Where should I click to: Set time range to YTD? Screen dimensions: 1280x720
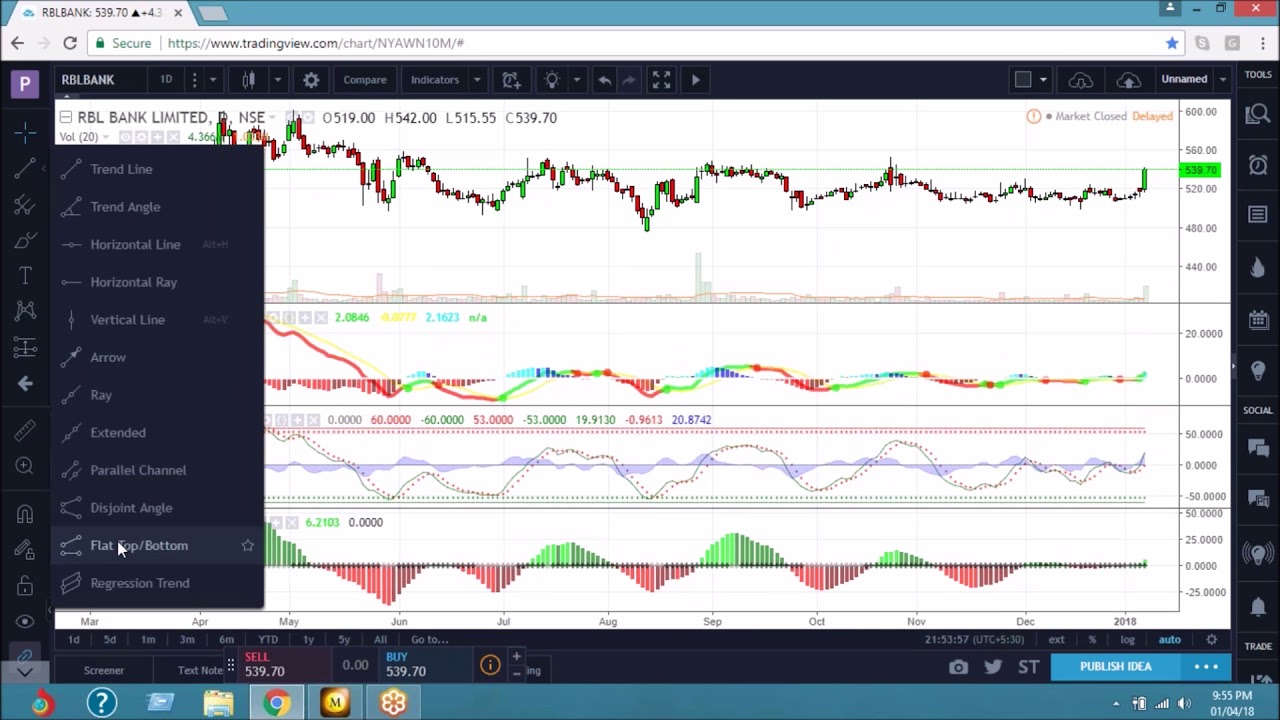pos(268,640)
